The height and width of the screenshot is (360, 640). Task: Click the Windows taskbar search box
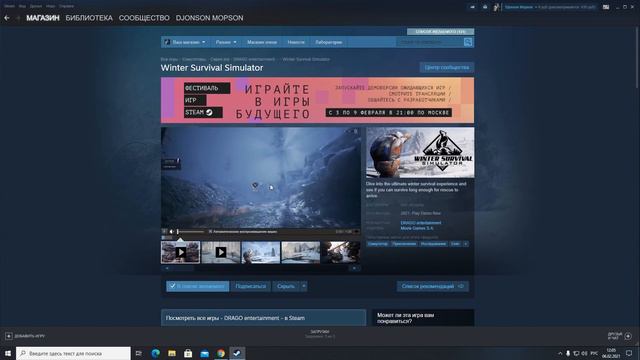(73, 353)
